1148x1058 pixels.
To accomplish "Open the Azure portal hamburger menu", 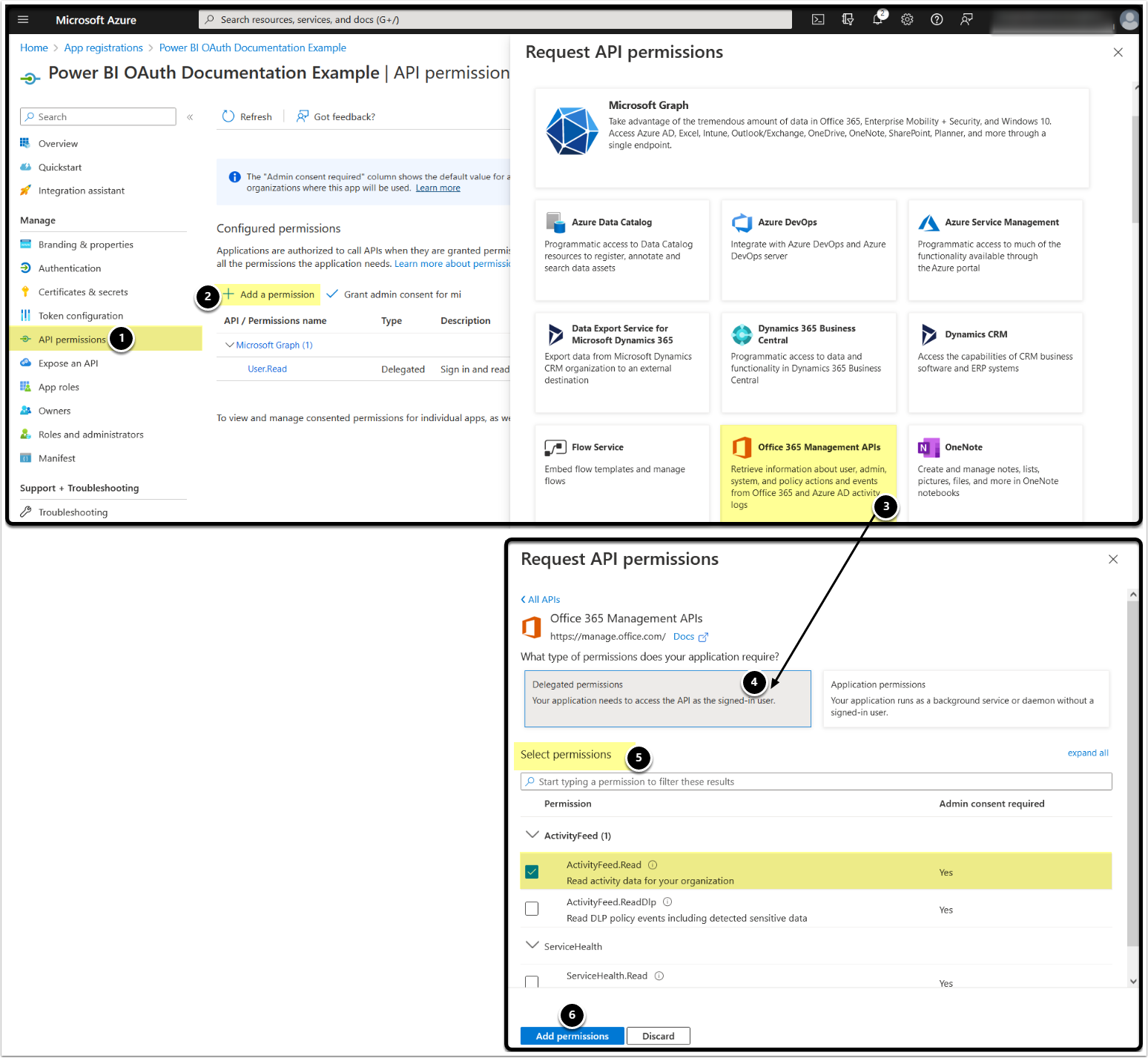I will point(23,20).
